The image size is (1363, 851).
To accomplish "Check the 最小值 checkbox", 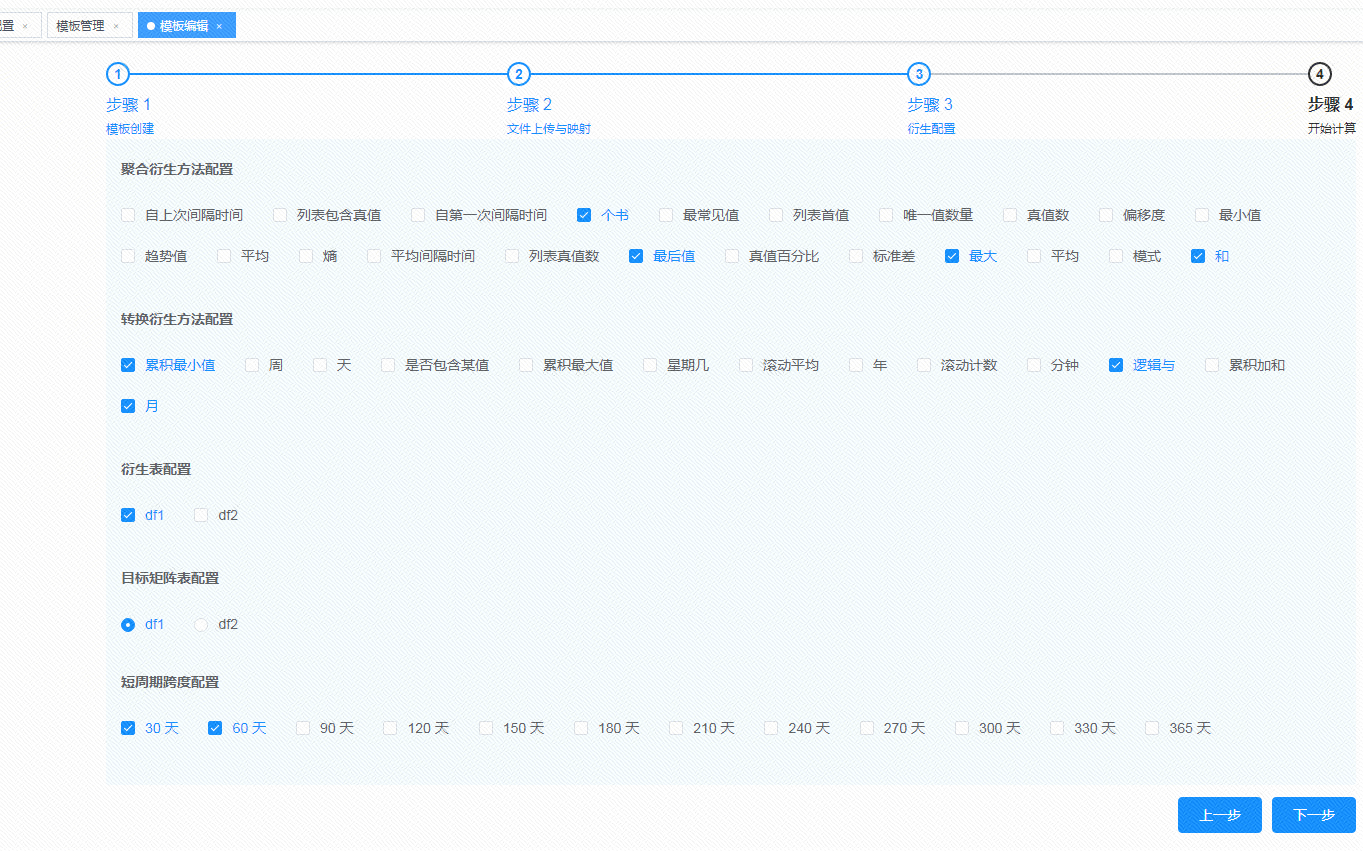I will [1202, 215].
